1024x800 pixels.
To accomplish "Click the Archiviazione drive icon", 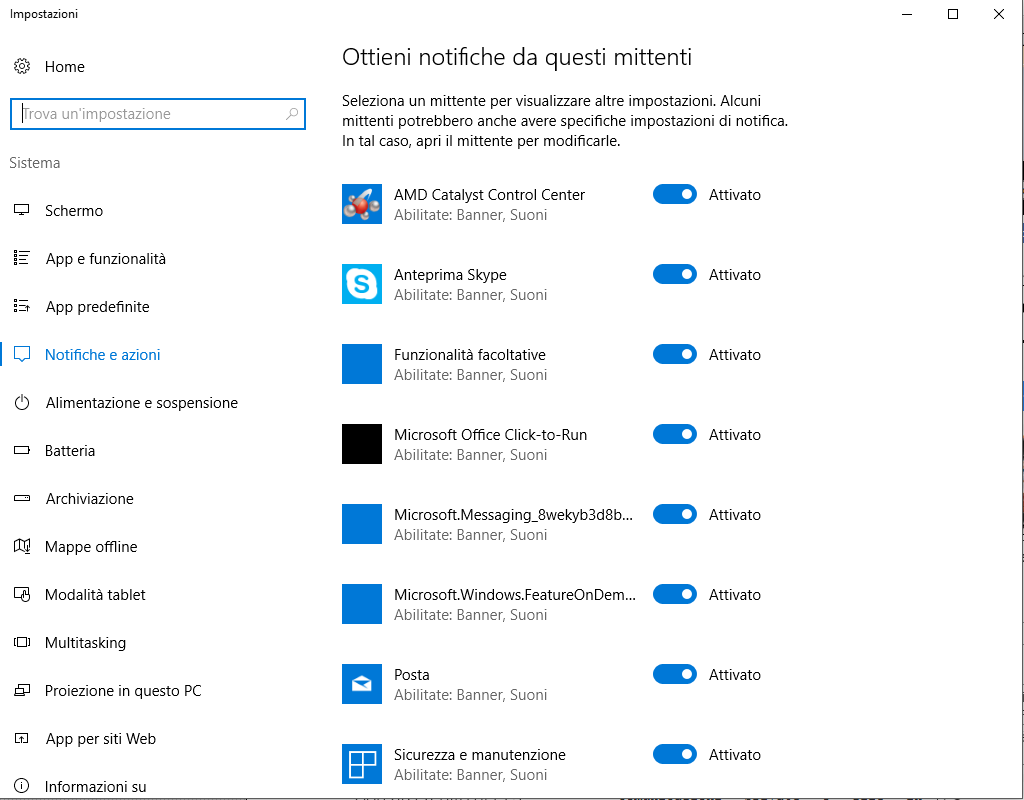I will [x=22, y=498].
